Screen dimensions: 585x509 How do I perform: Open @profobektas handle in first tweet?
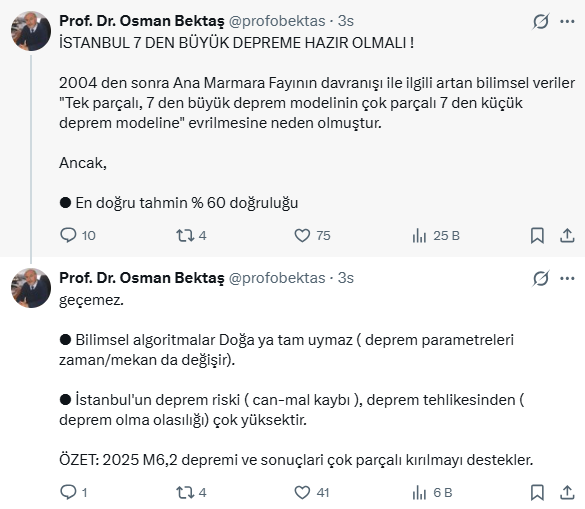[x=277, y=21]
